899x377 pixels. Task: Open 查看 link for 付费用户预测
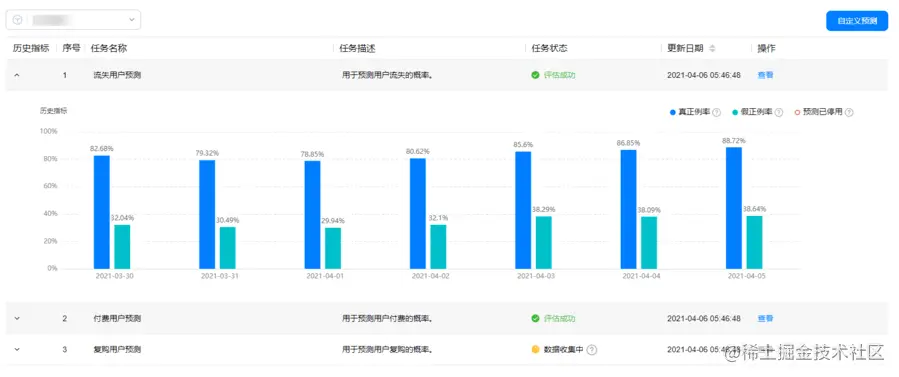click(765, 319)
